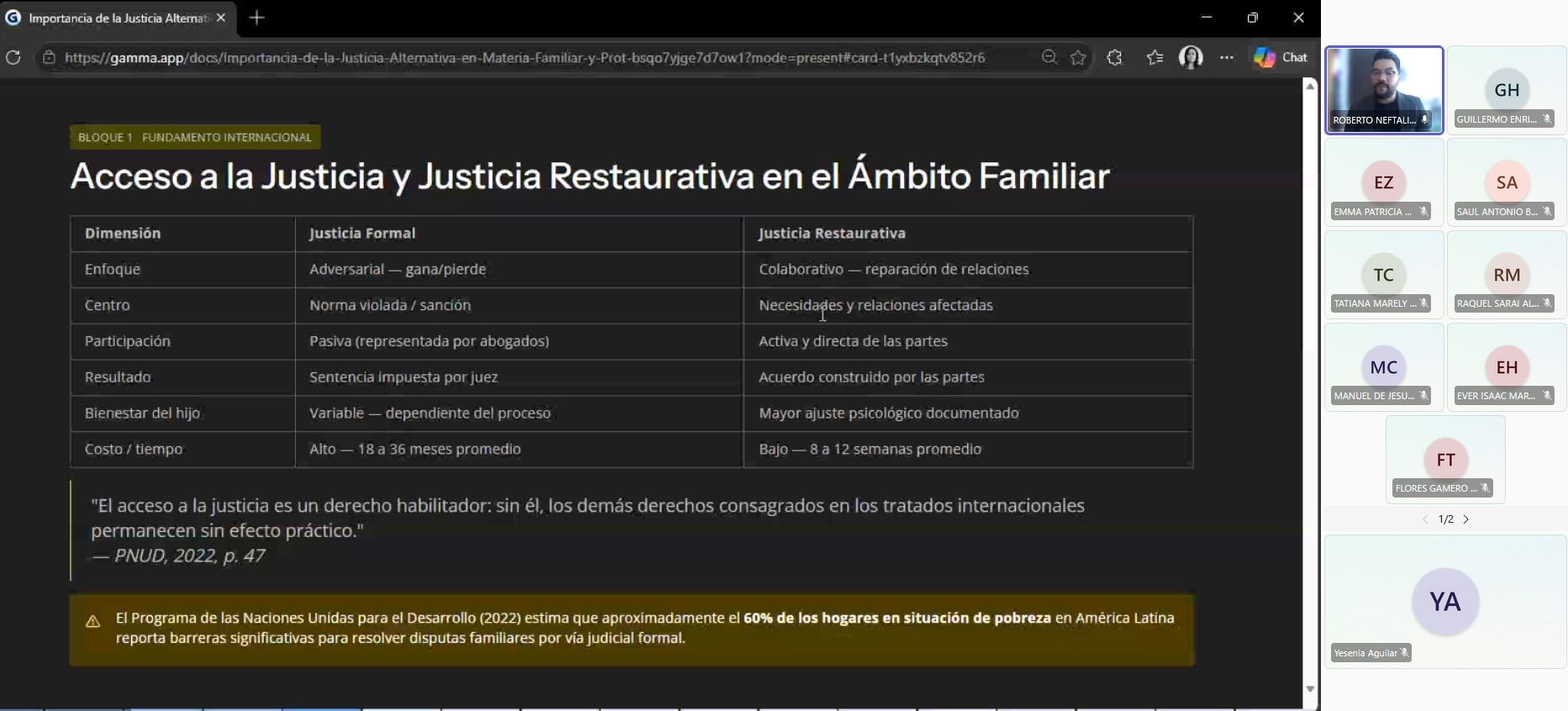Select Roberto Neftali video thumbnail
The height and width of the screenshot is (711, 1568).
[x=1384, y=90]
